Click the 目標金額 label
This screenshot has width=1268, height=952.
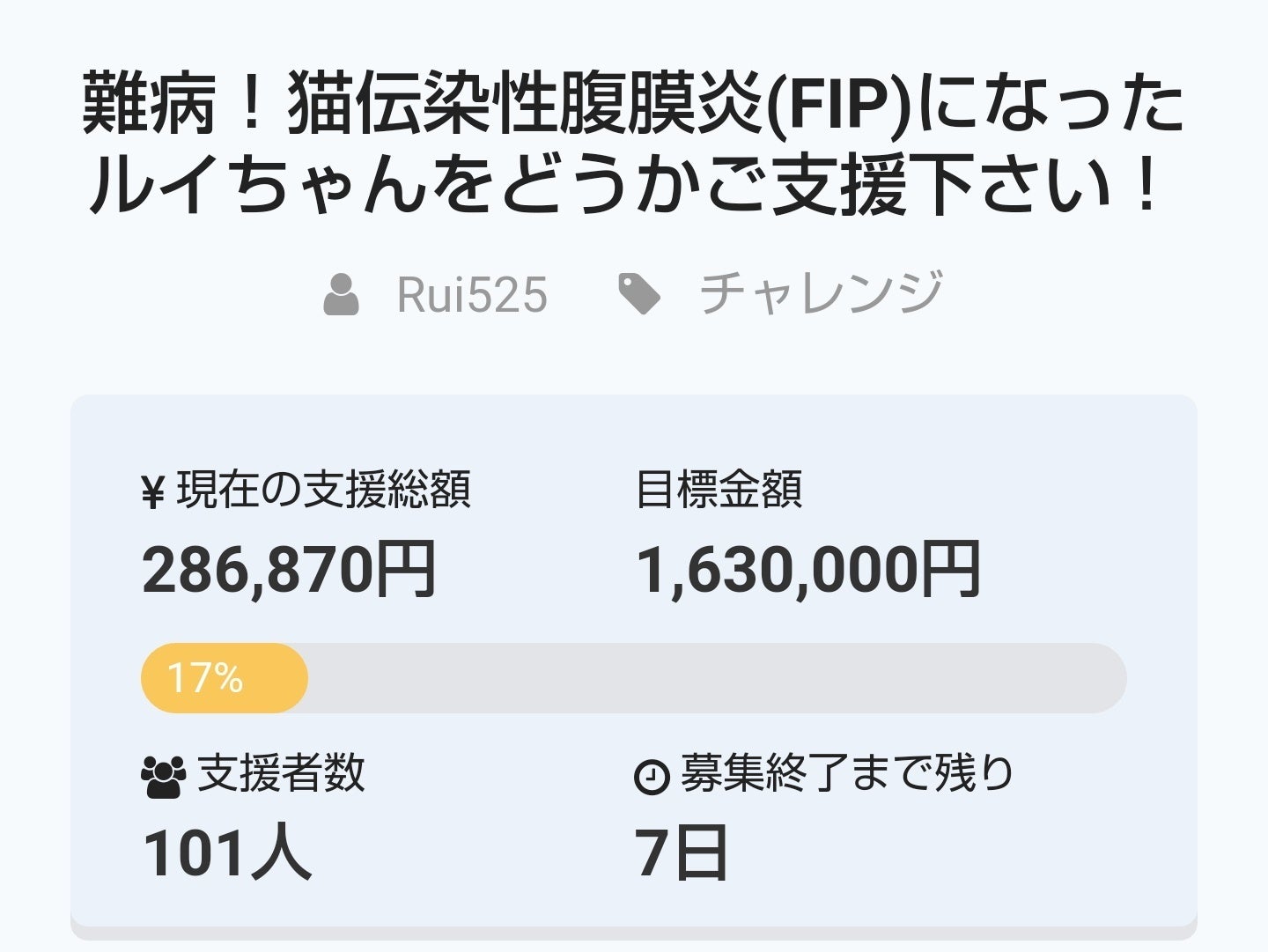pos(719,490)
